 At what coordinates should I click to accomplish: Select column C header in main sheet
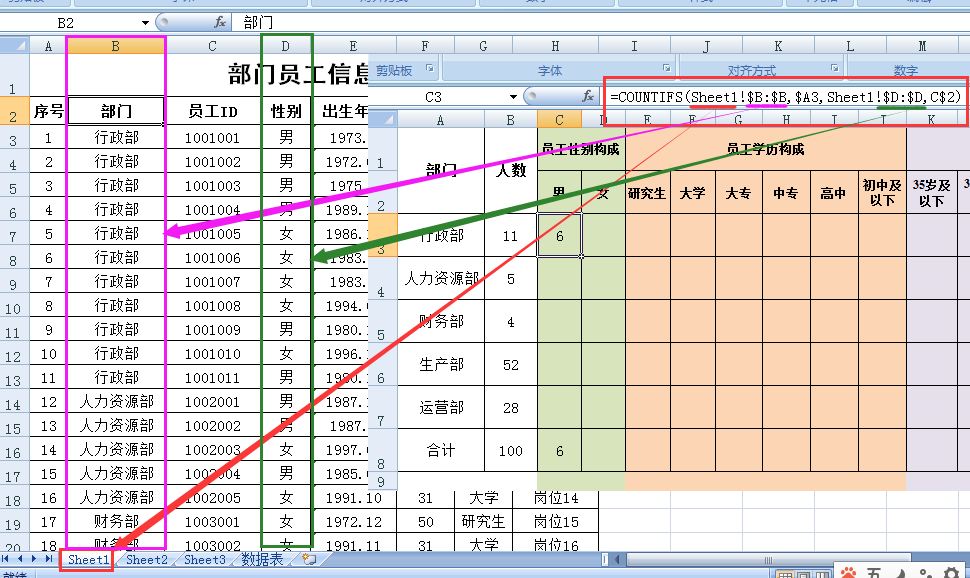212,45
